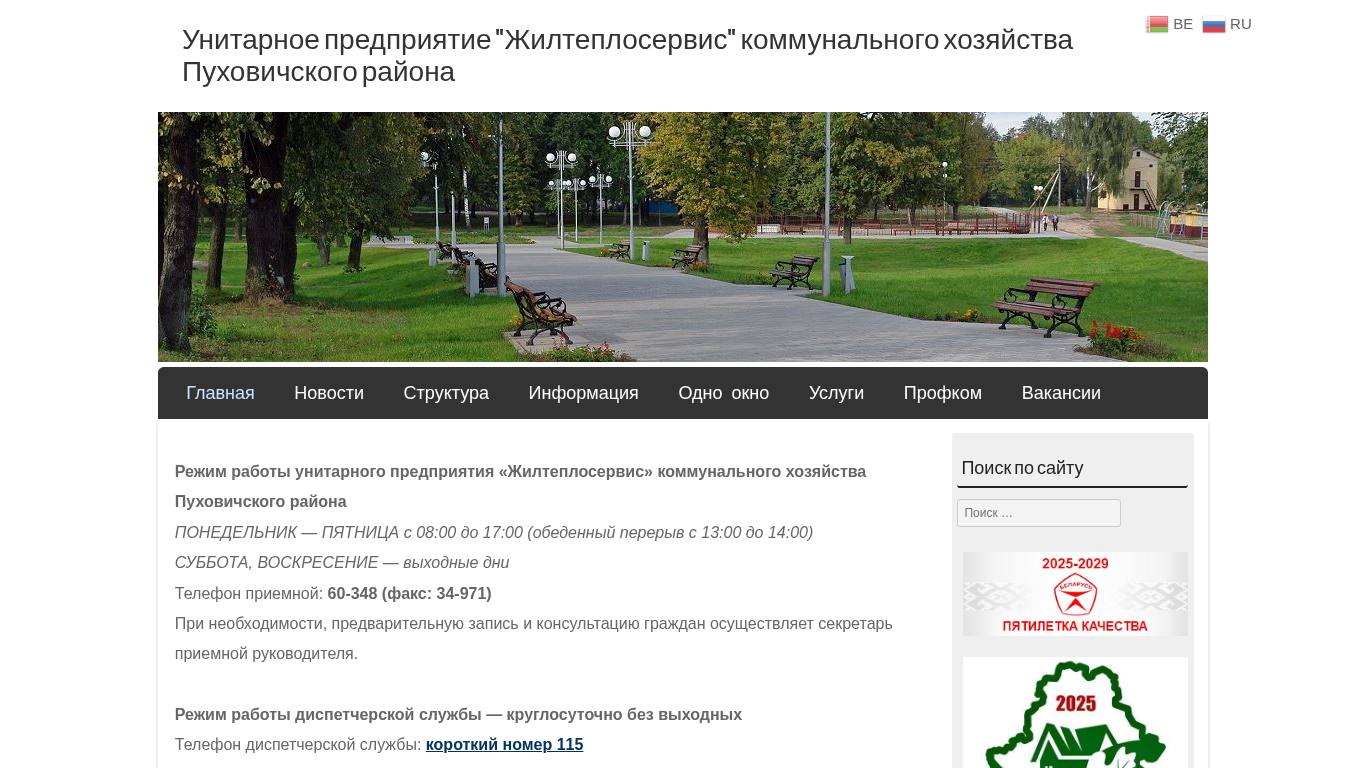Go to Главная menu item

click(x=220, y=393)
